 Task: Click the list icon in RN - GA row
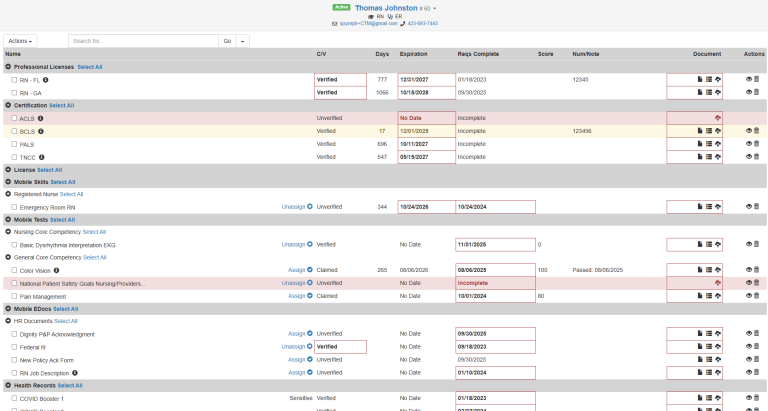pyautogui.click(x=709, y=92)
